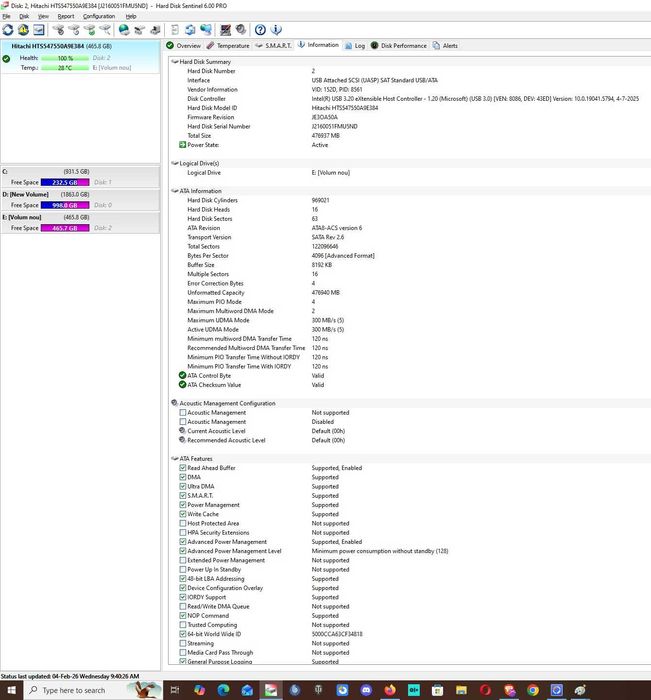This screenshot has height=700, width=651.
Task: Toggle Write Cache checkbox
Action: click(183, 514)
